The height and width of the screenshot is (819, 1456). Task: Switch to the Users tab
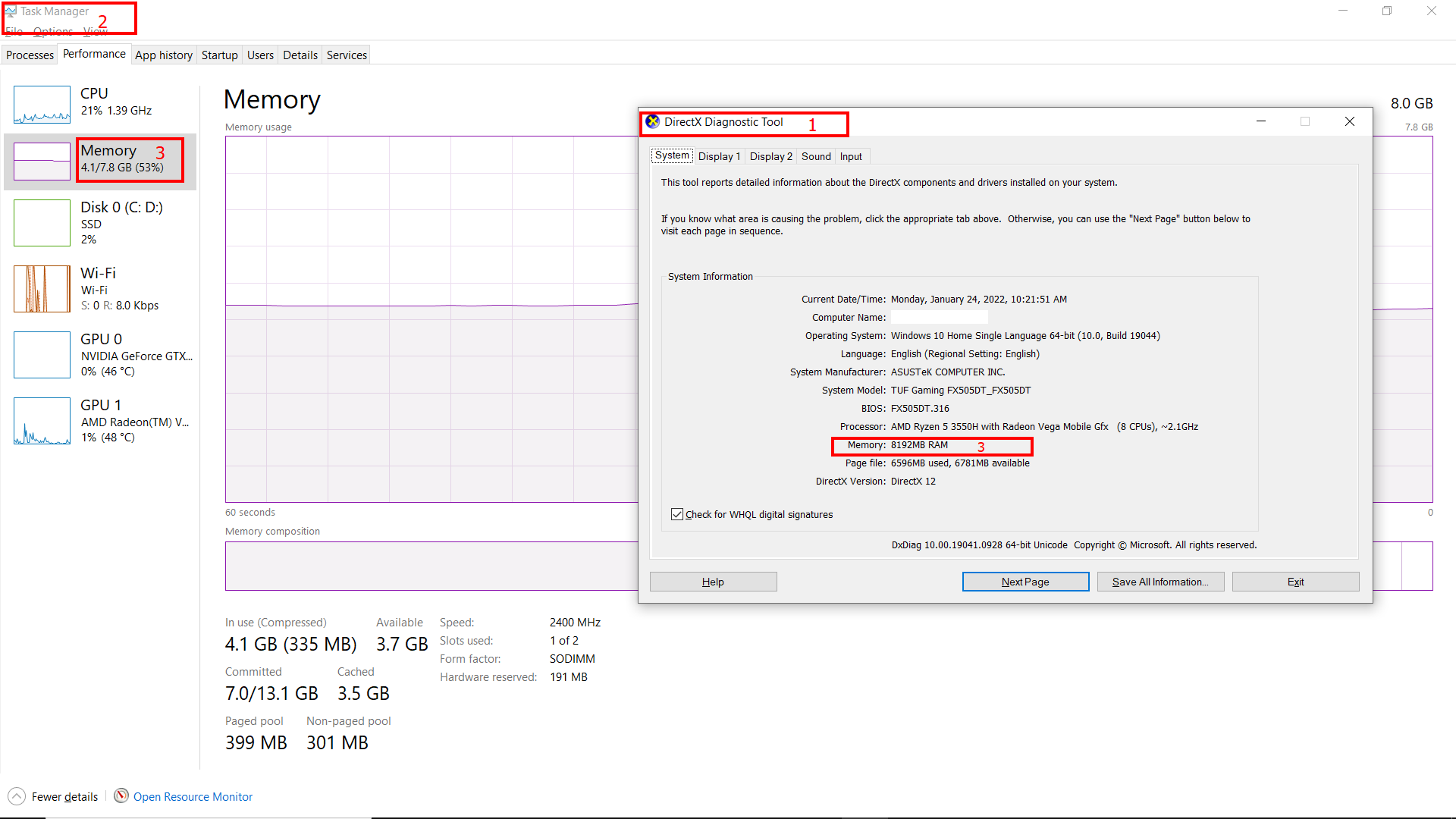260,55
